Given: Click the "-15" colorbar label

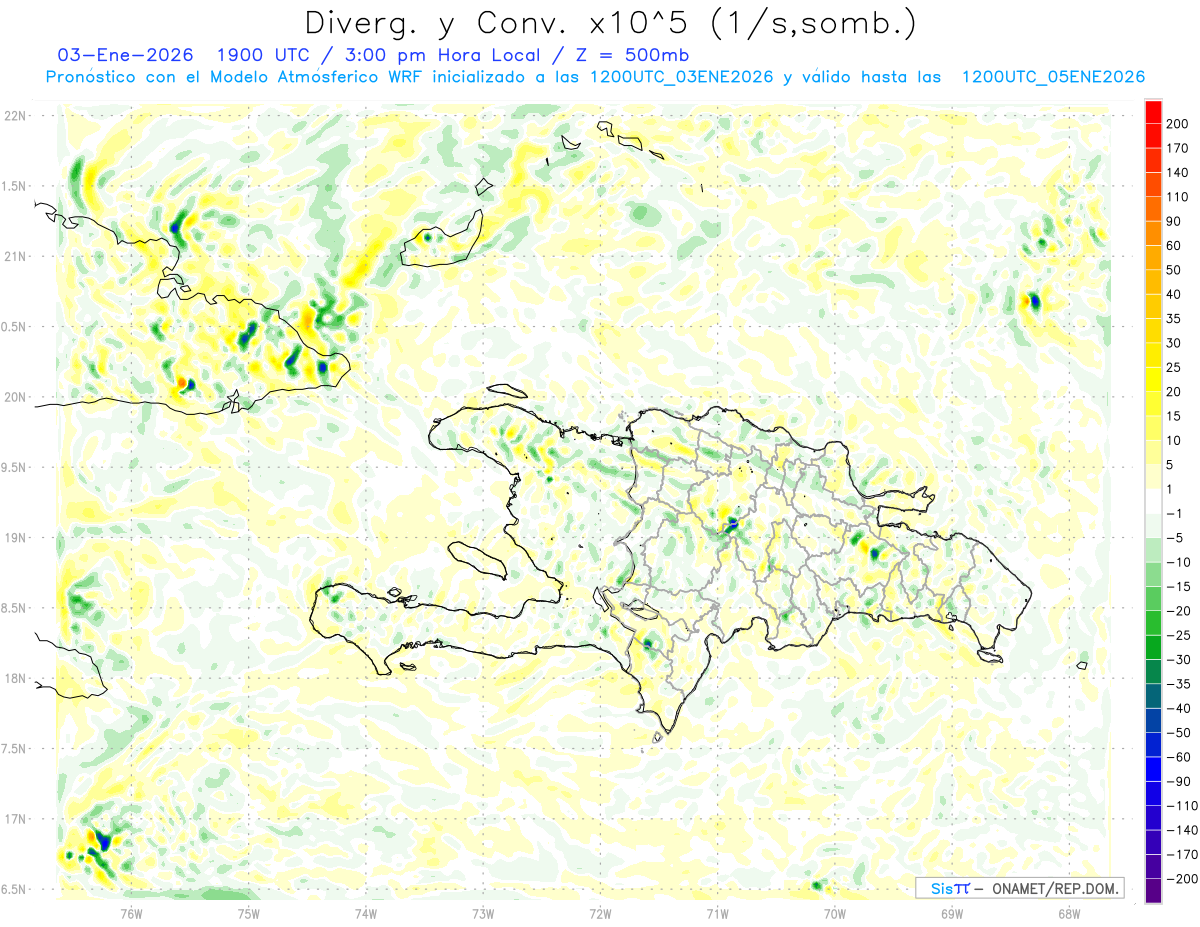Looking at the screenshot, I should click(x=1177, y=587).
